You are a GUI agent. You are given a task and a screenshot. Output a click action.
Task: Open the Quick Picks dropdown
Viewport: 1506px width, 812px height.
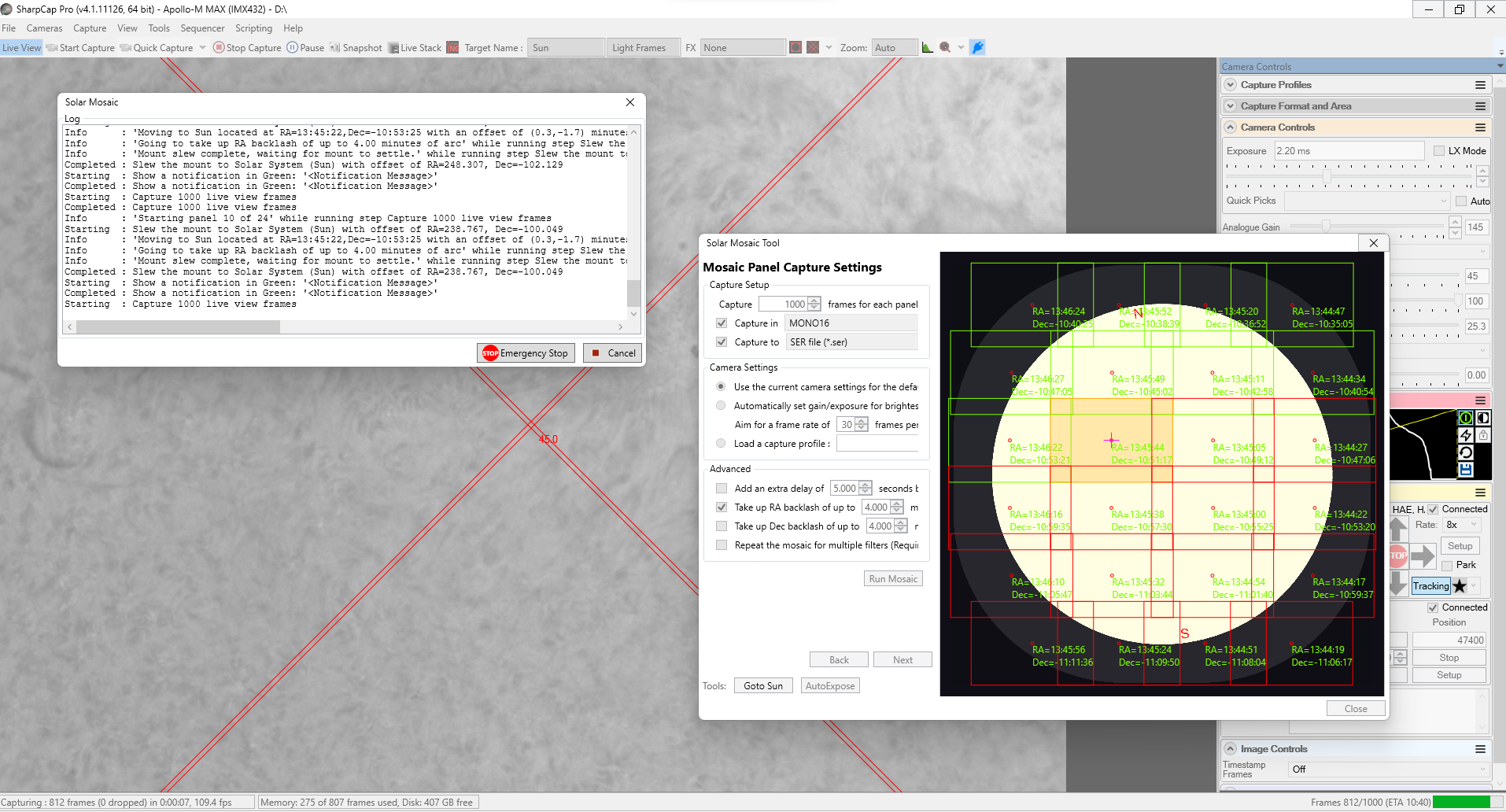[x=1367, y=201]
